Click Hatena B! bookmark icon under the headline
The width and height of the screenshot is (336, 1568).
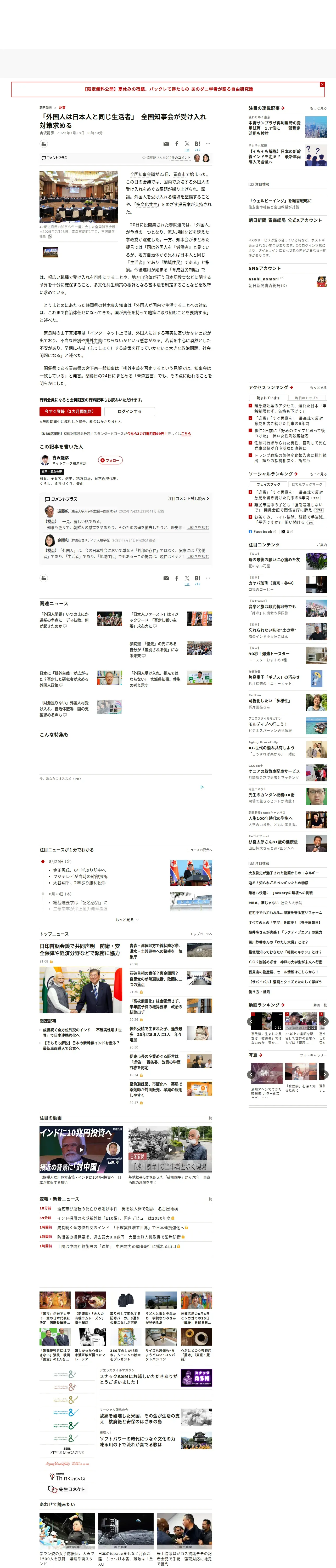[198, 144]
